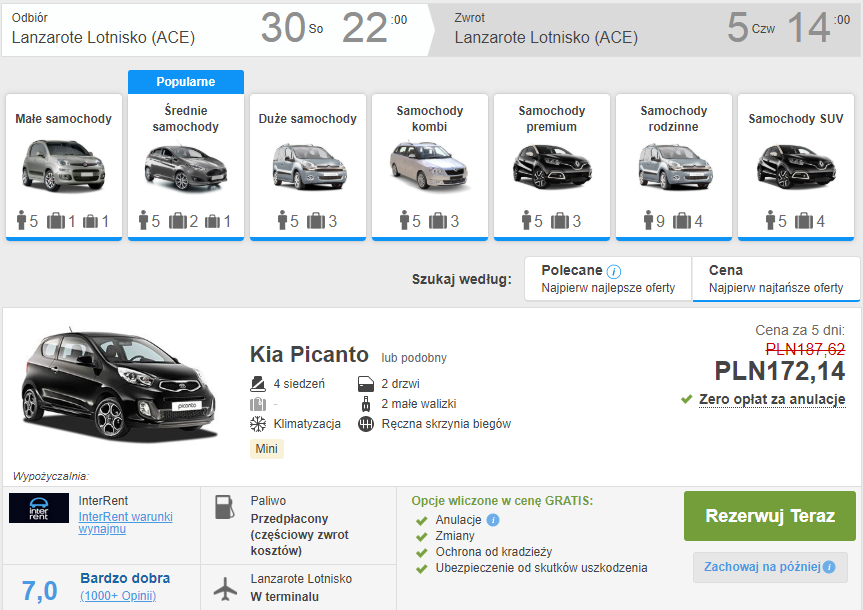Click the airplane terminal icon

tap(225, 589)
